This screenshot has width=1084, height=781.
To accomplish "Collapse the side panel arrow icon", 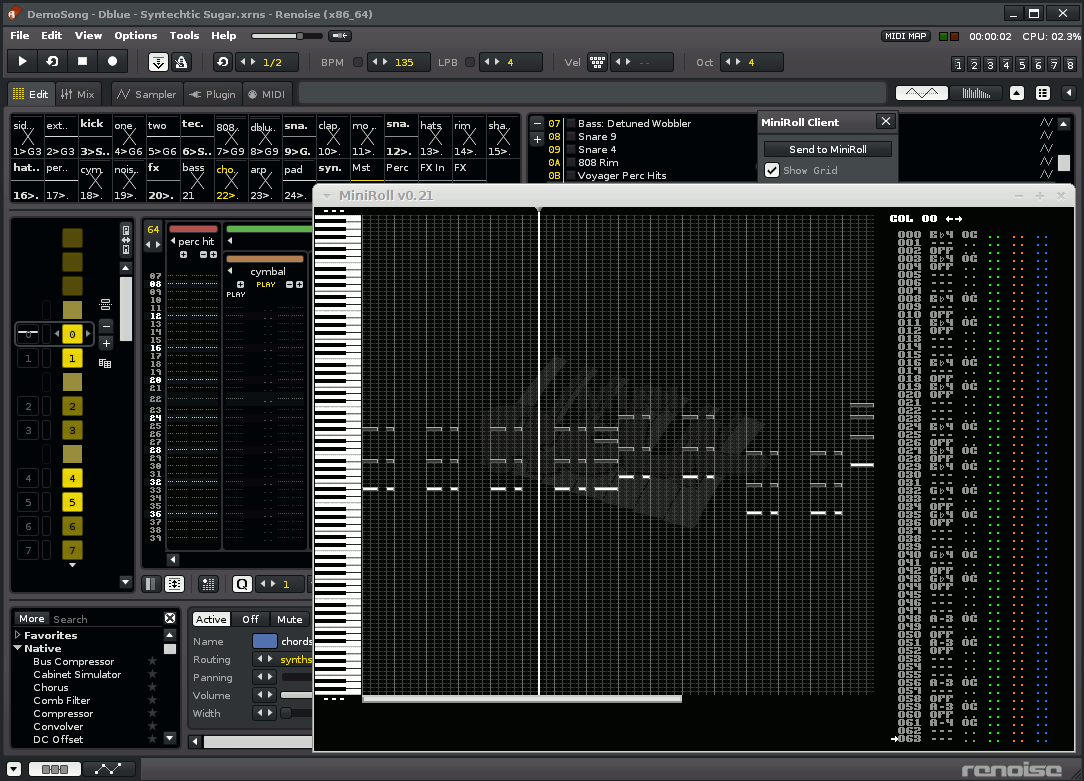I will point(1069,93).
